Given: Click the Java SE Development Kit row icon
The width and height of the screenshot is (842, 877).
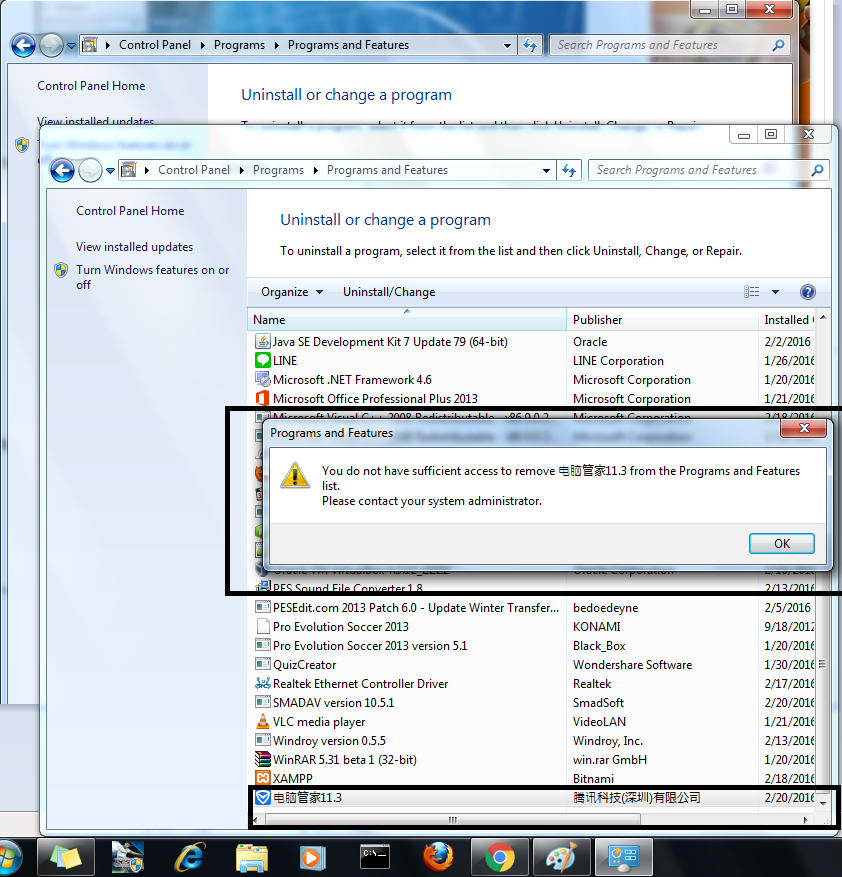Looking at the screenshot, I should click(262, 341).
